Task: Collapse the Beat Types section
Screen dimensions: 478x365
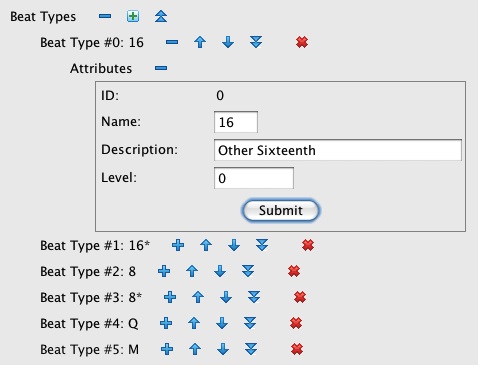Action: tap(105, 16)
